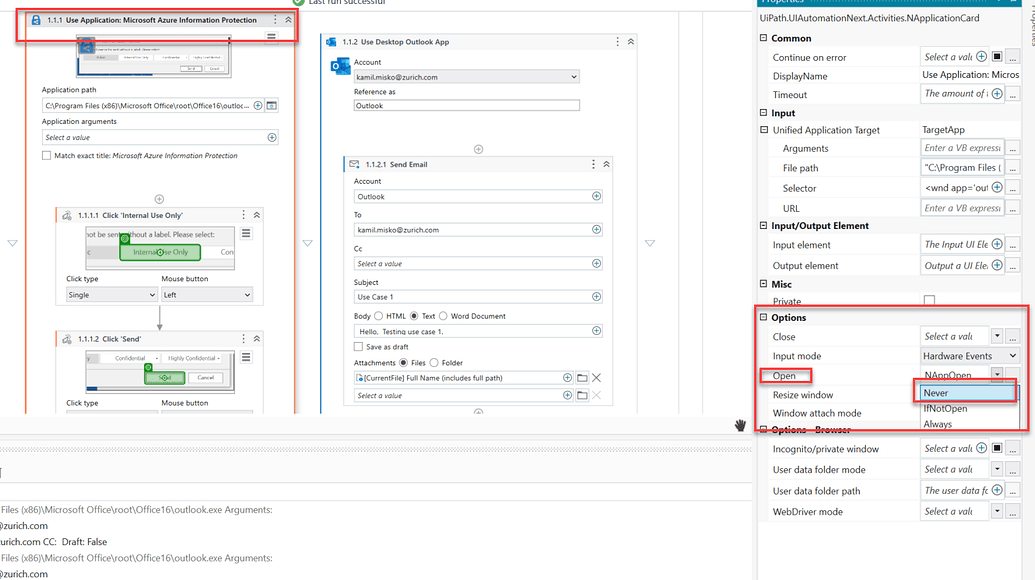Collapse Input/Output Element properties section
Viewport: 1035px width, 580px height.
pos(764,226)
